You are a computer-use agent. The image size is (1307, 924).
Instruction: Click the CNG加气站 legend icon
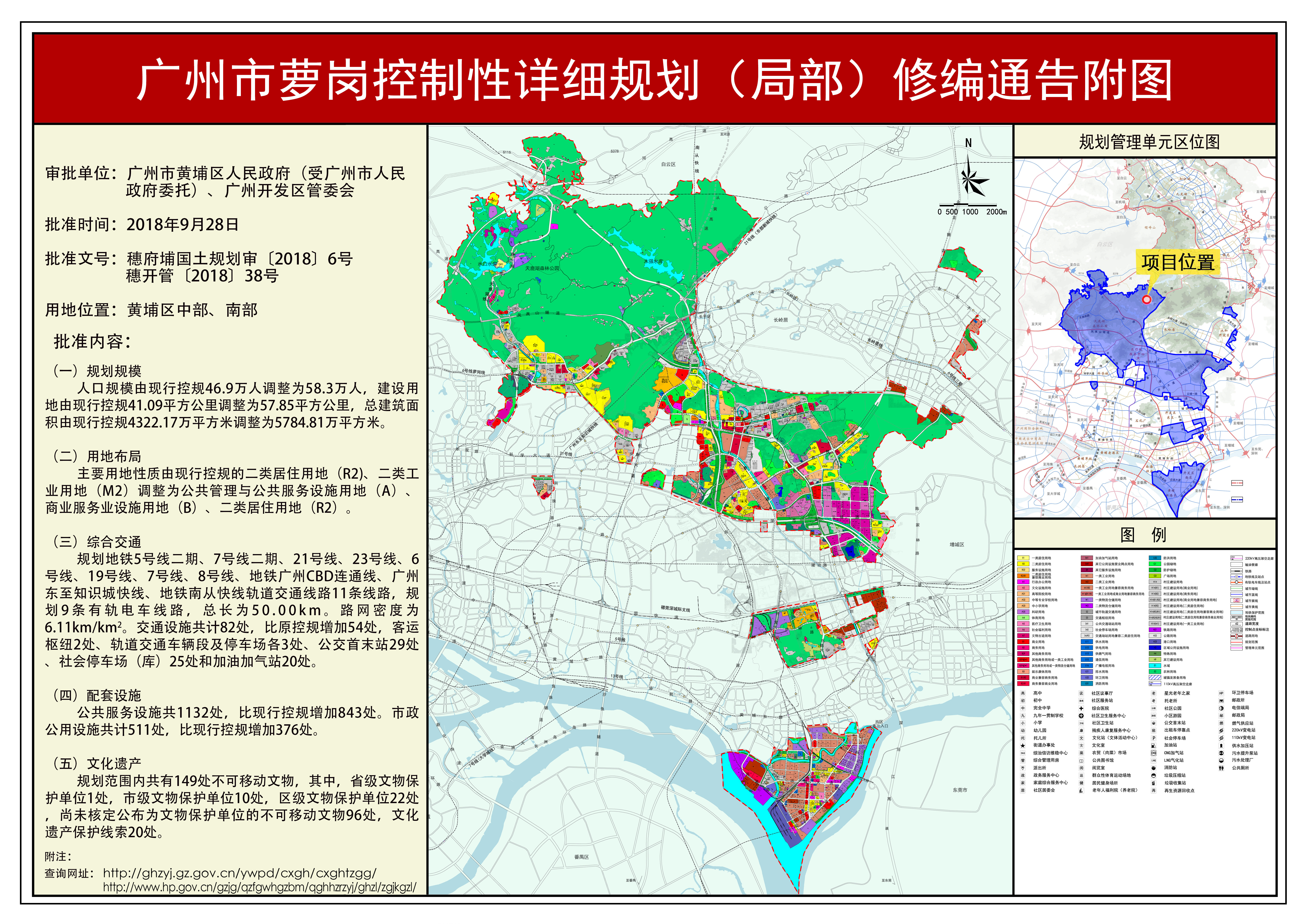point(1154,753)
